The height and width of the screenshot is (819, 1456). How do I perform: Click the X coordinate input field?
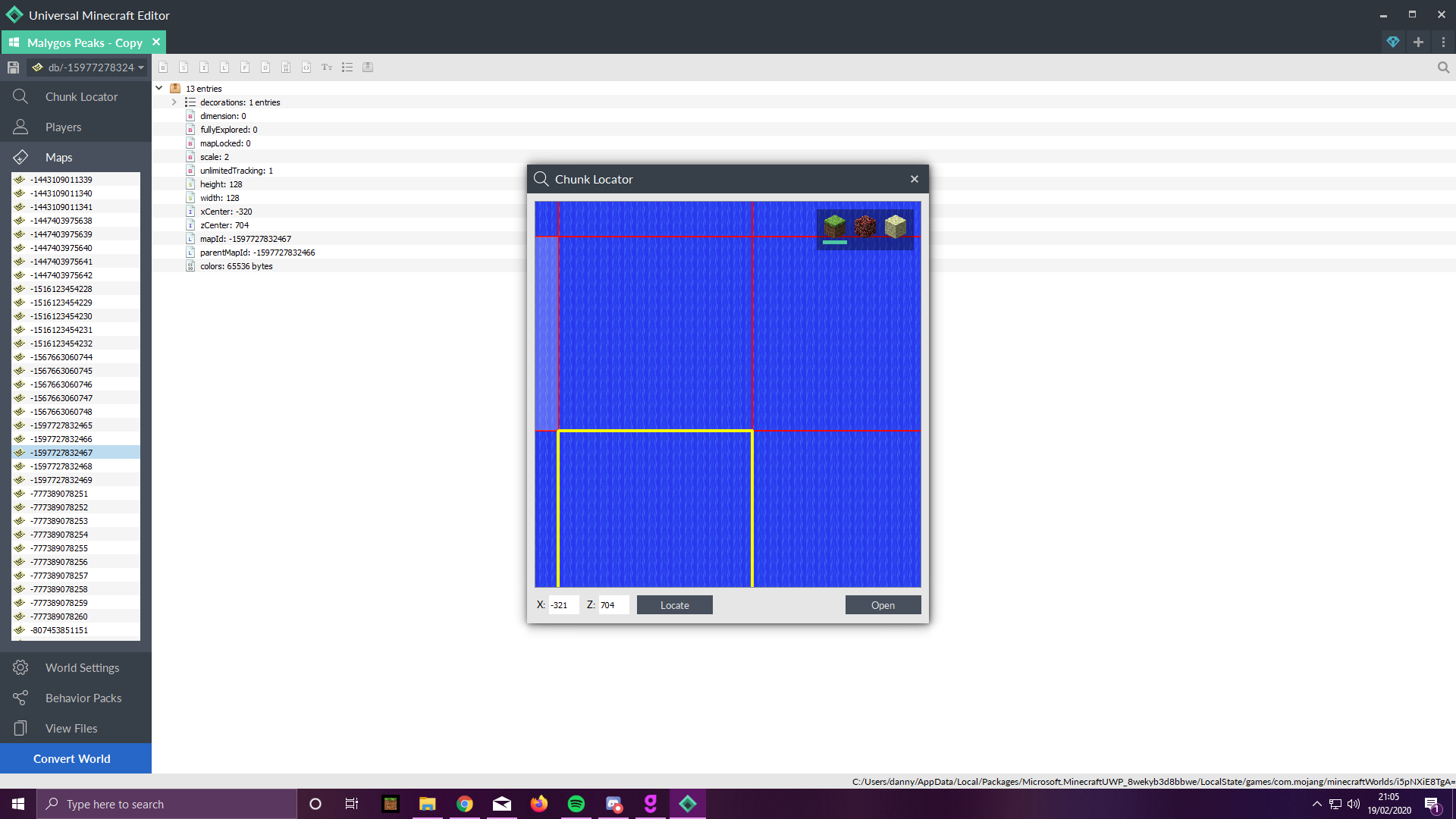(x=563, y=605)
